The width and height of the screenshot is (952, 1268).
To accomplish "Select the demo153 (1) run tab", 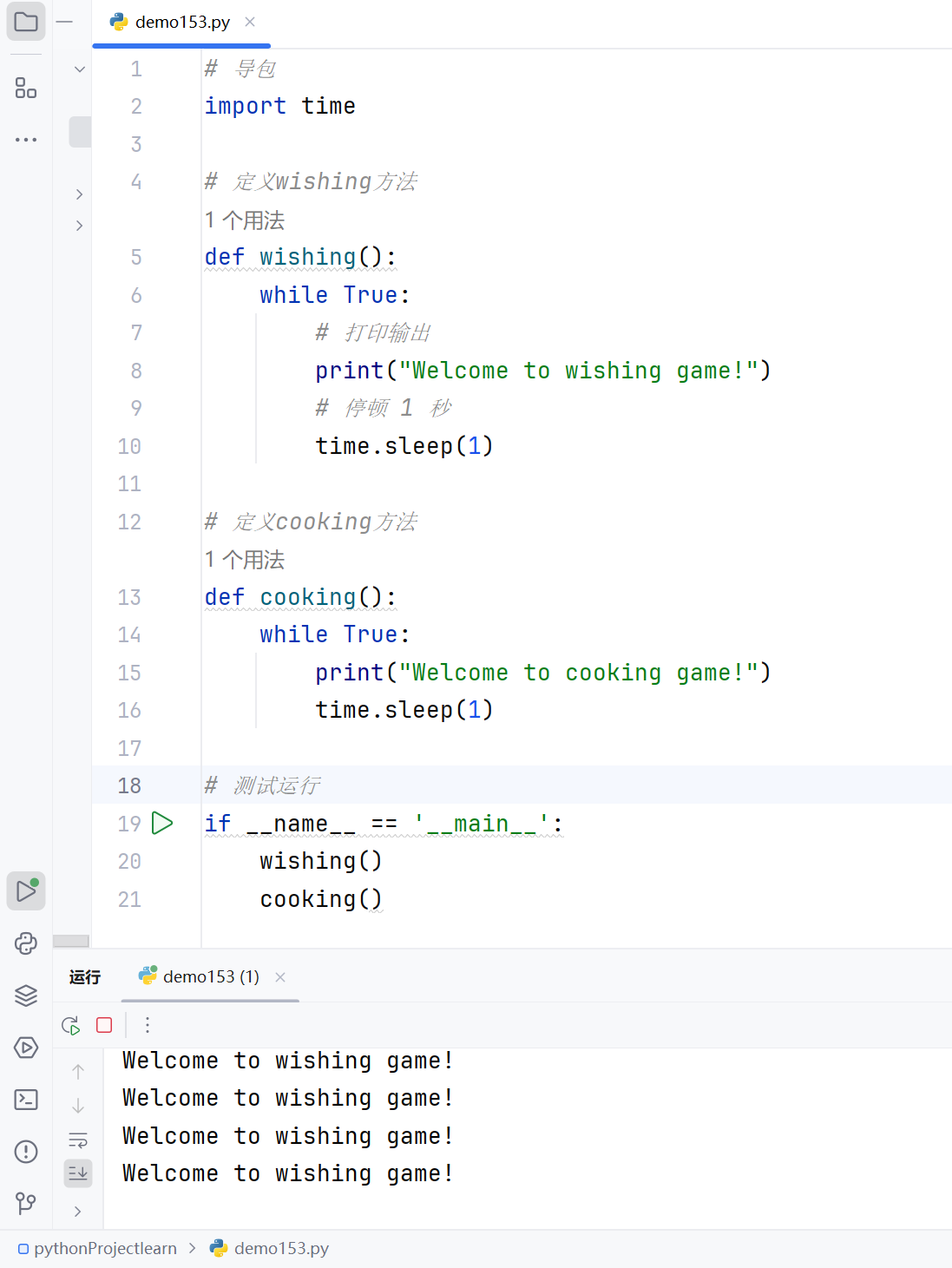I will pyautogui.click(x=211, y=977).
